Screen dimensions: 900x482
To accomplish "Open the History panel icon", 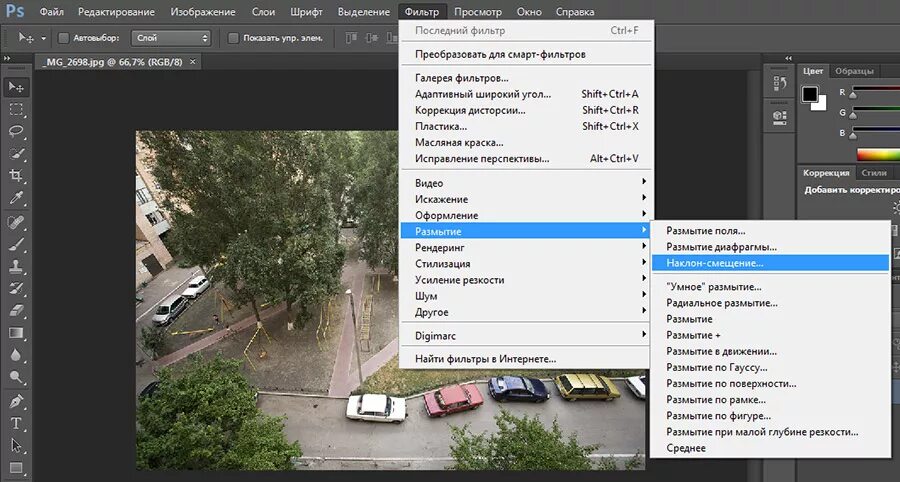I will pos(780,84).
